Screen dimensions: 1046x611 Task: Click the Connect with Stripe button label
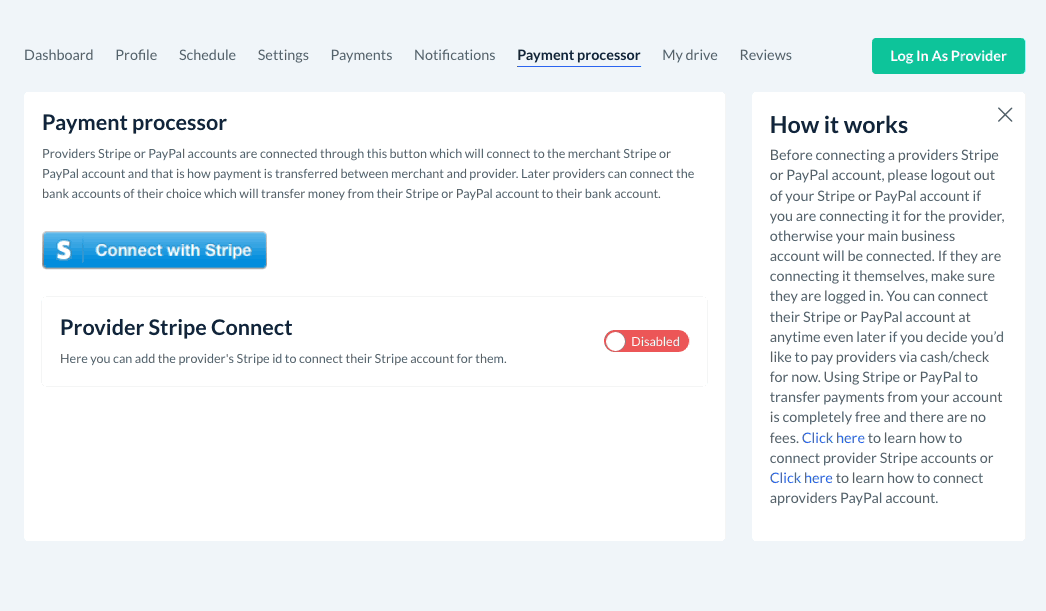coord(173,251)
